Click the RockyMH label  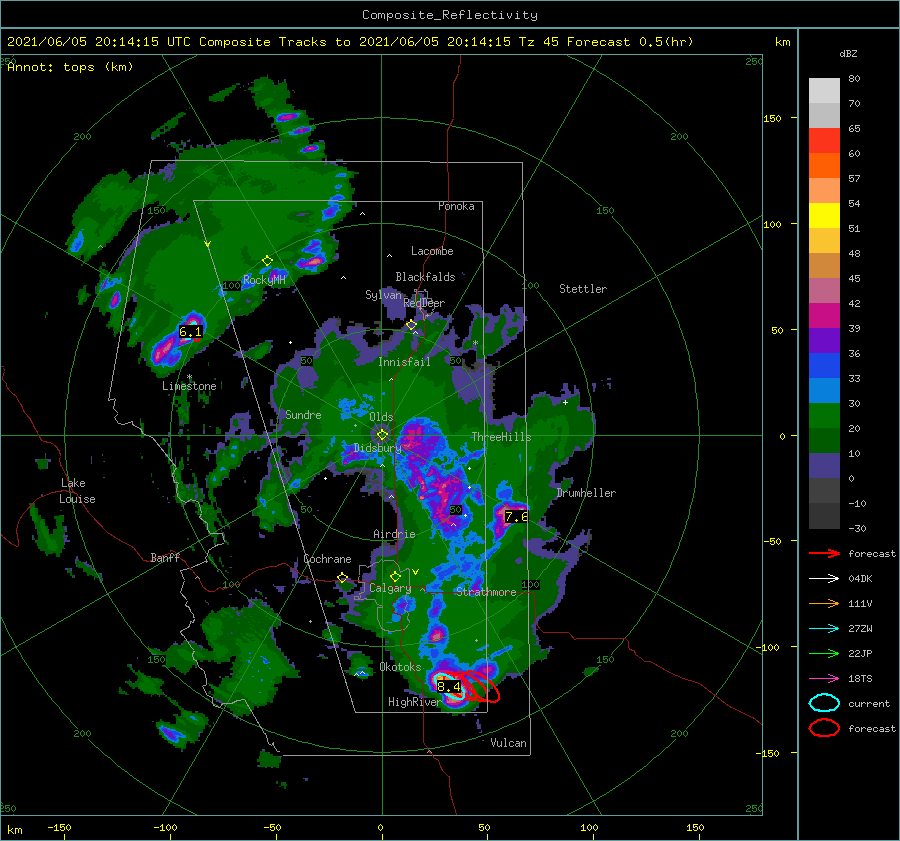(264, 280)
